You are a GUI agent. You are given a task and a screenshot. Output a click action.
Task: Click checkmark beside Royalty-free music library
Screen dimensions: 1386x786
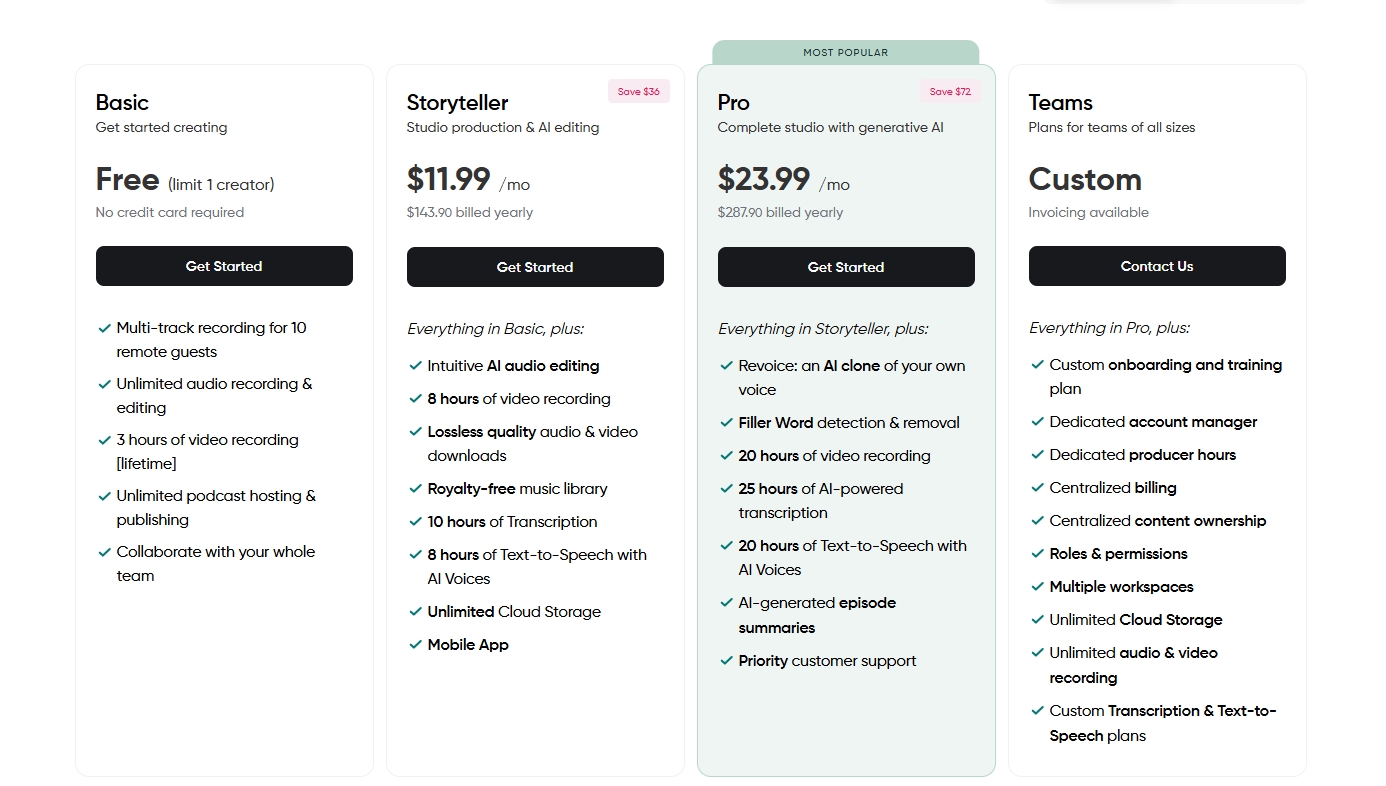(415, 489)
